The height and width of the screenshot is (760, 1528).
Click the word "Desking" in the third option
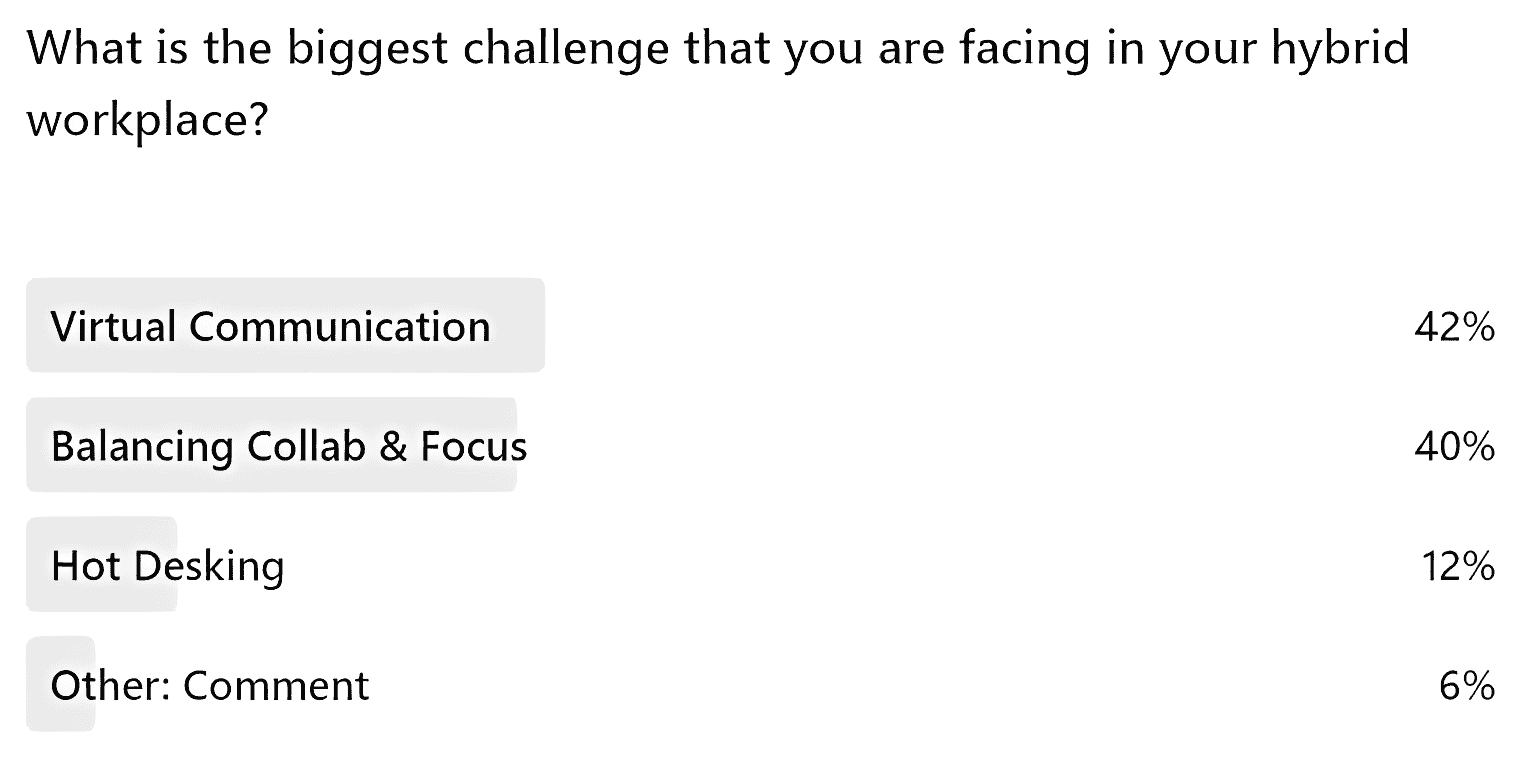tap(208, 567)
